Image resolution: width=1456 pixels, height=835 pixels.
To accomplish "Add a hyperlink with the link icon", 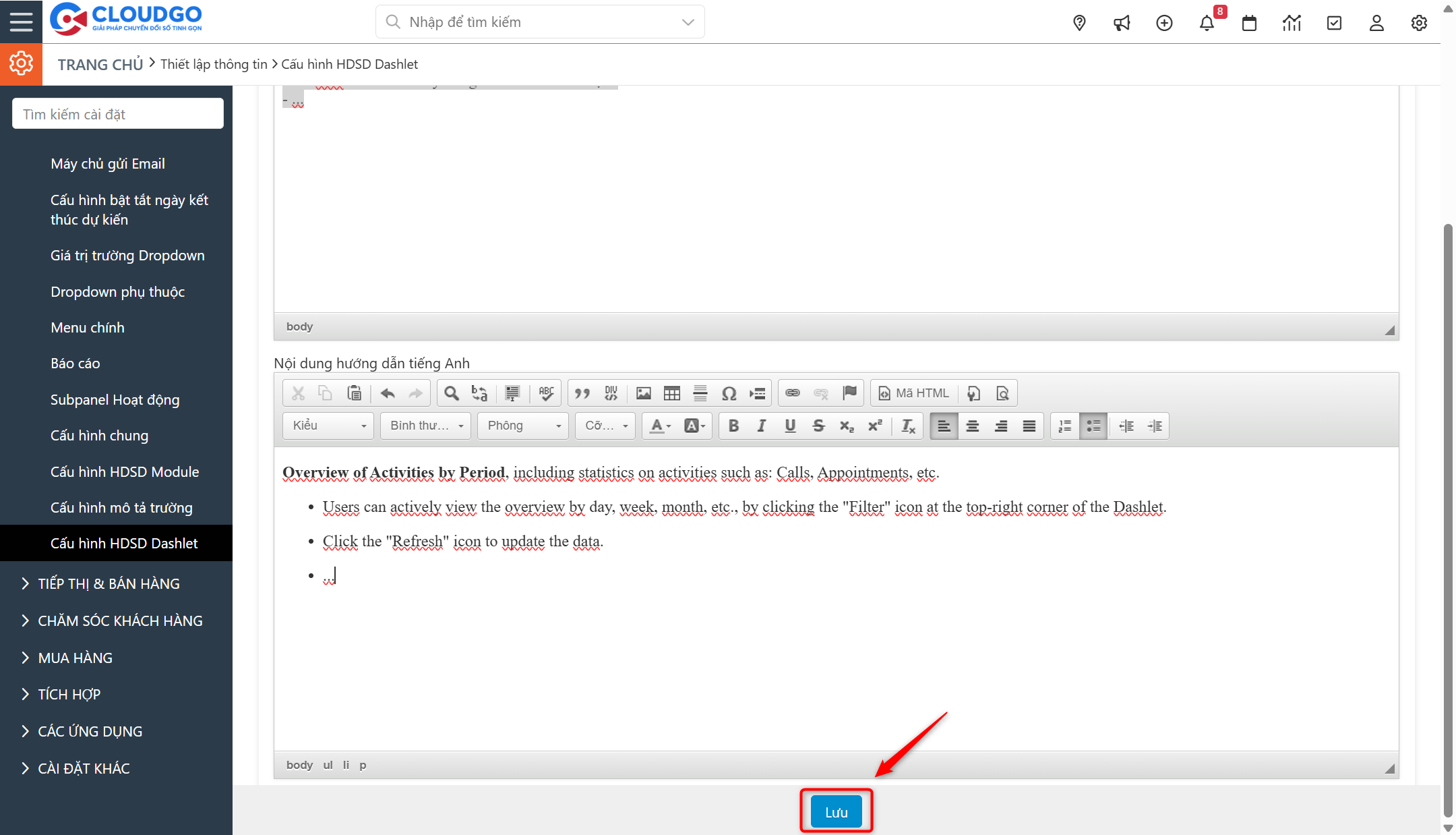I will (793, 393).
